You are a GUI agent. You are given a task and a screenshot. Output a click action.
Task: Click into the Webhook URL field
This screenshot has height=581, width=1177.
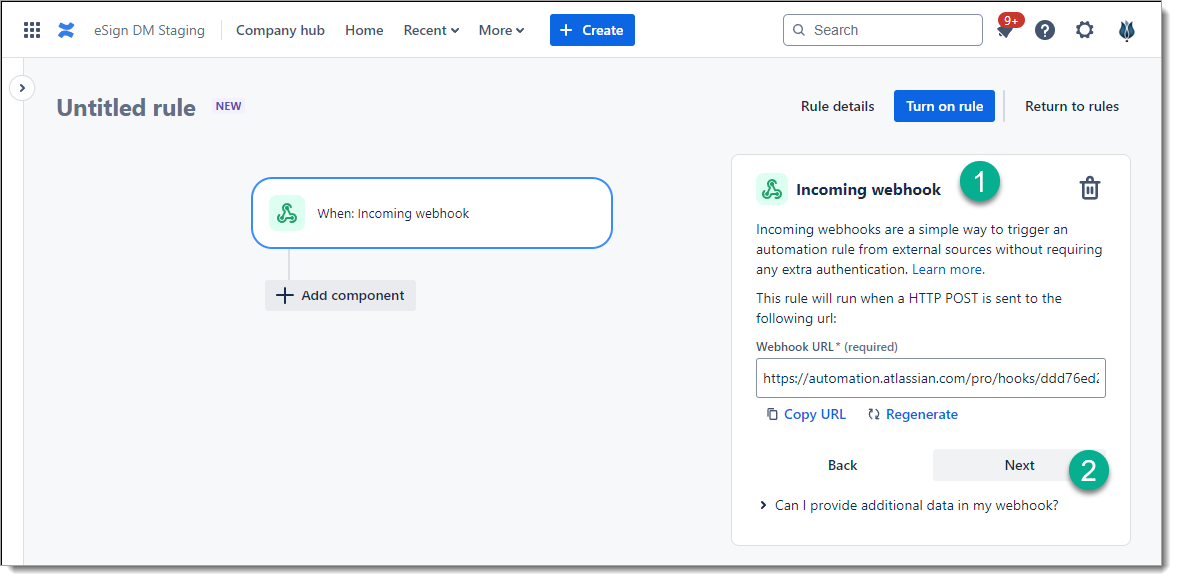930,378
